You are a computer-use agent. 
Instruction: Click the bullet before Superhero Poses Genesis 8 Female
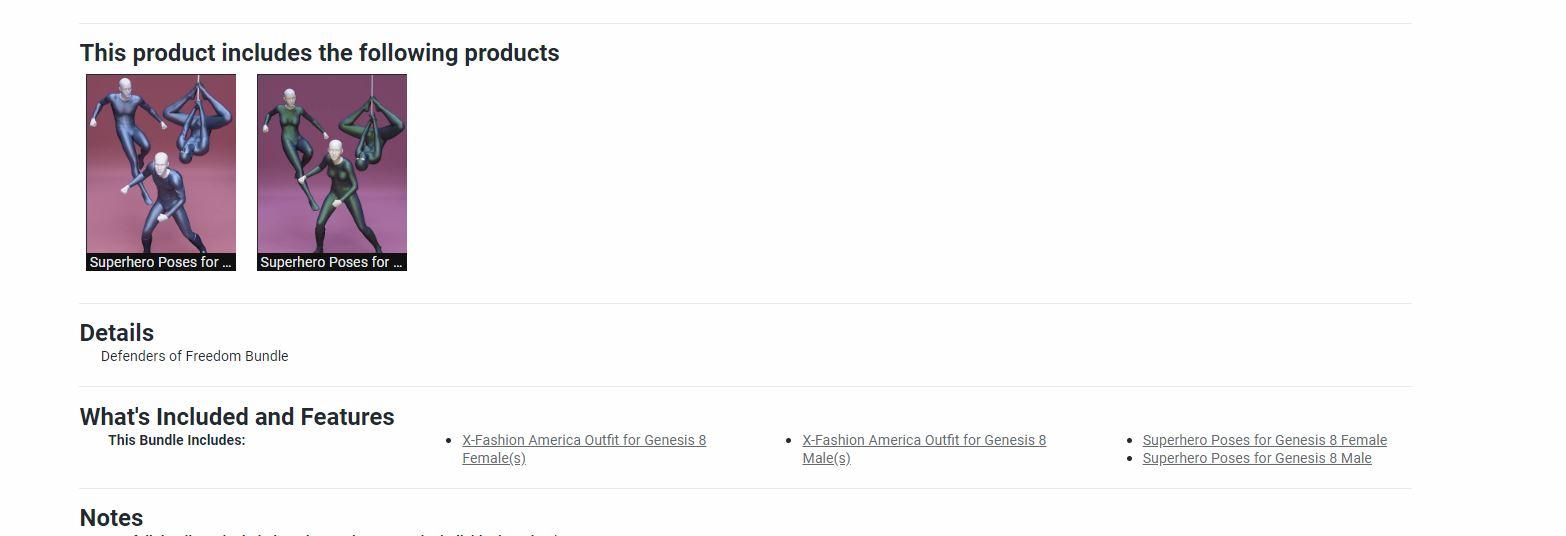tap(1130, 440)
